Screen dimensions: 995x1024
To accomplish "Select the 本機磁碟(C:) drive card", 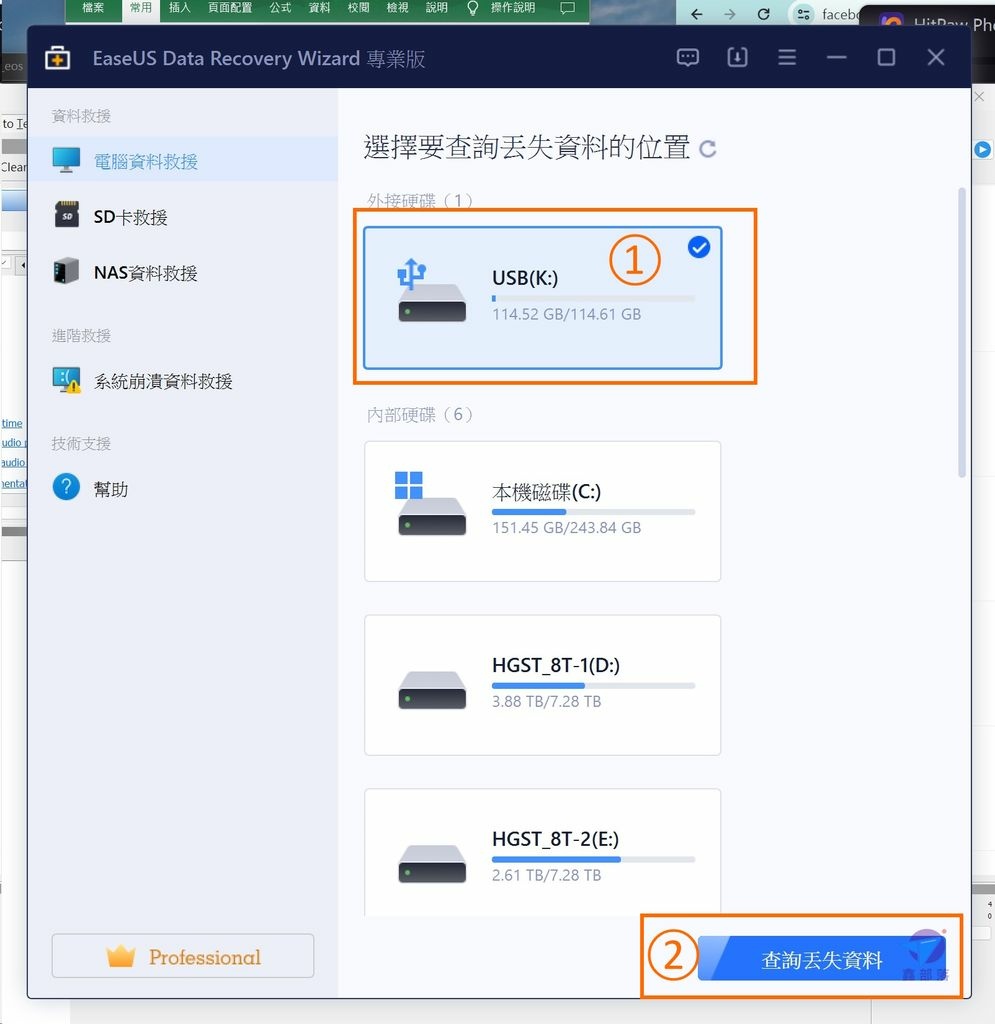I will (543, 511).
